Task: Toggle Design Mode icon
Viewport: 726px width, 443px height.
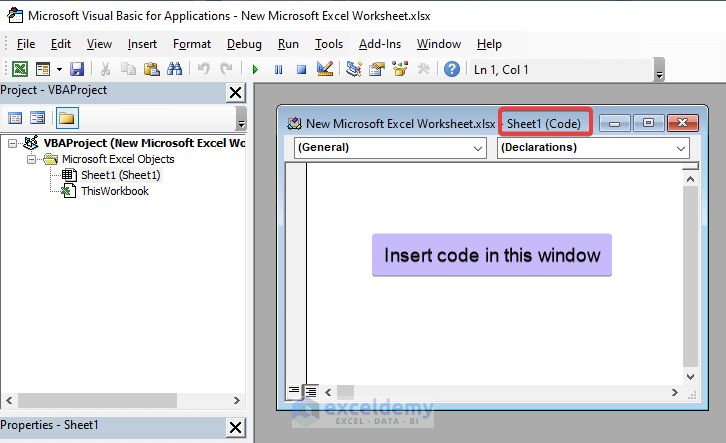Action: click(325, 69)
